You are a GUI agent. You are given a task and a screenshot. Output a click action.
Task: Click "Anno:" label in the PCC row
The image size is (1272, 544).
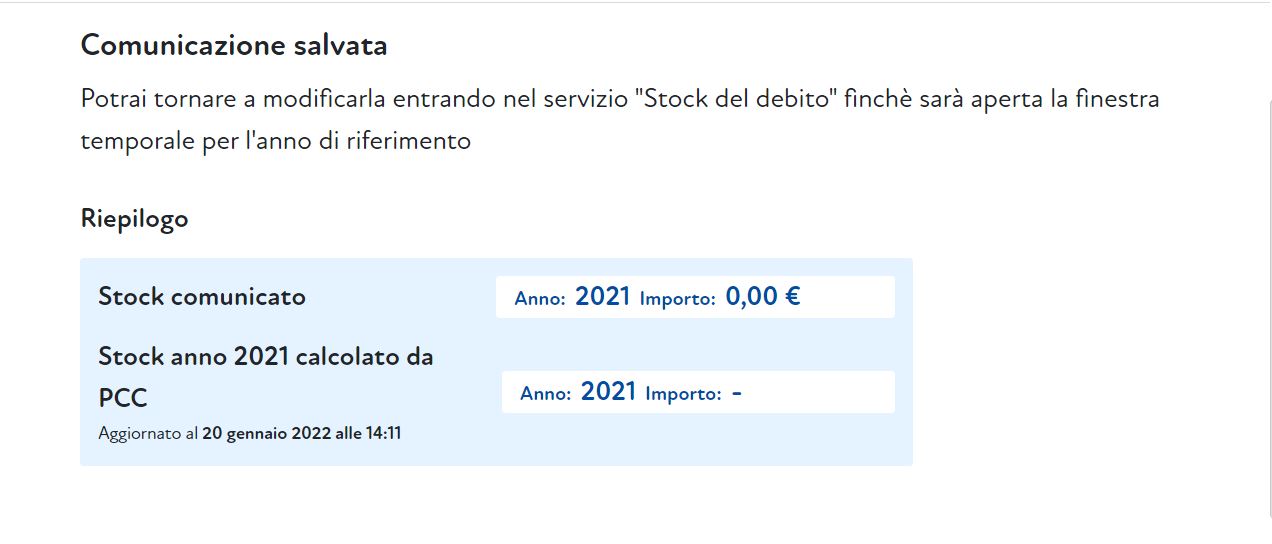(545, 393)
